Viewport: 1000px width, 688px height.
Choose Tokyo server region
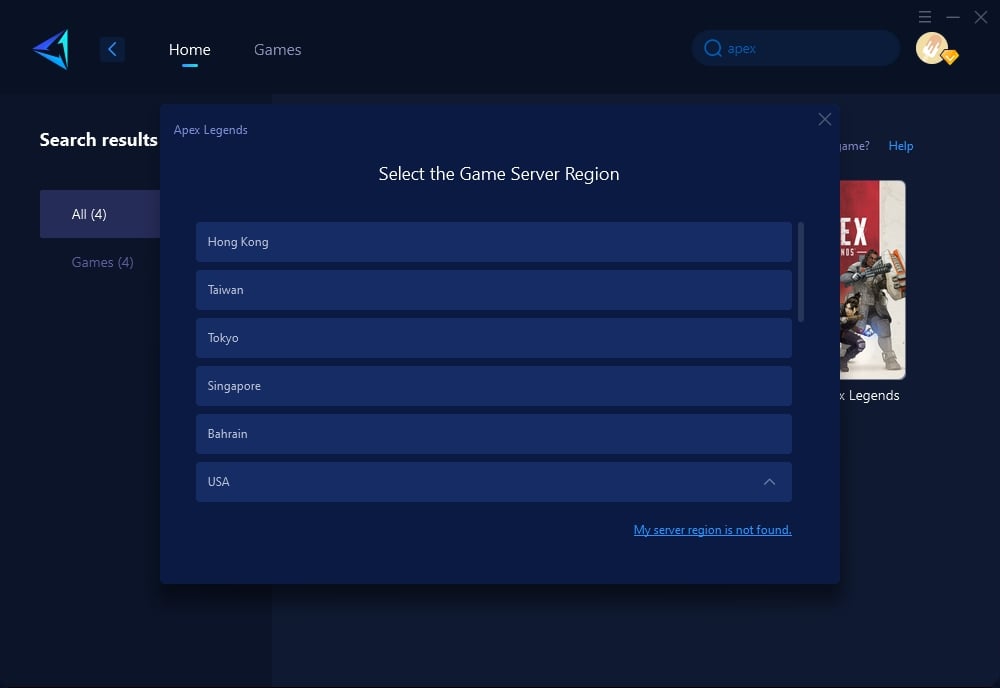494,338
